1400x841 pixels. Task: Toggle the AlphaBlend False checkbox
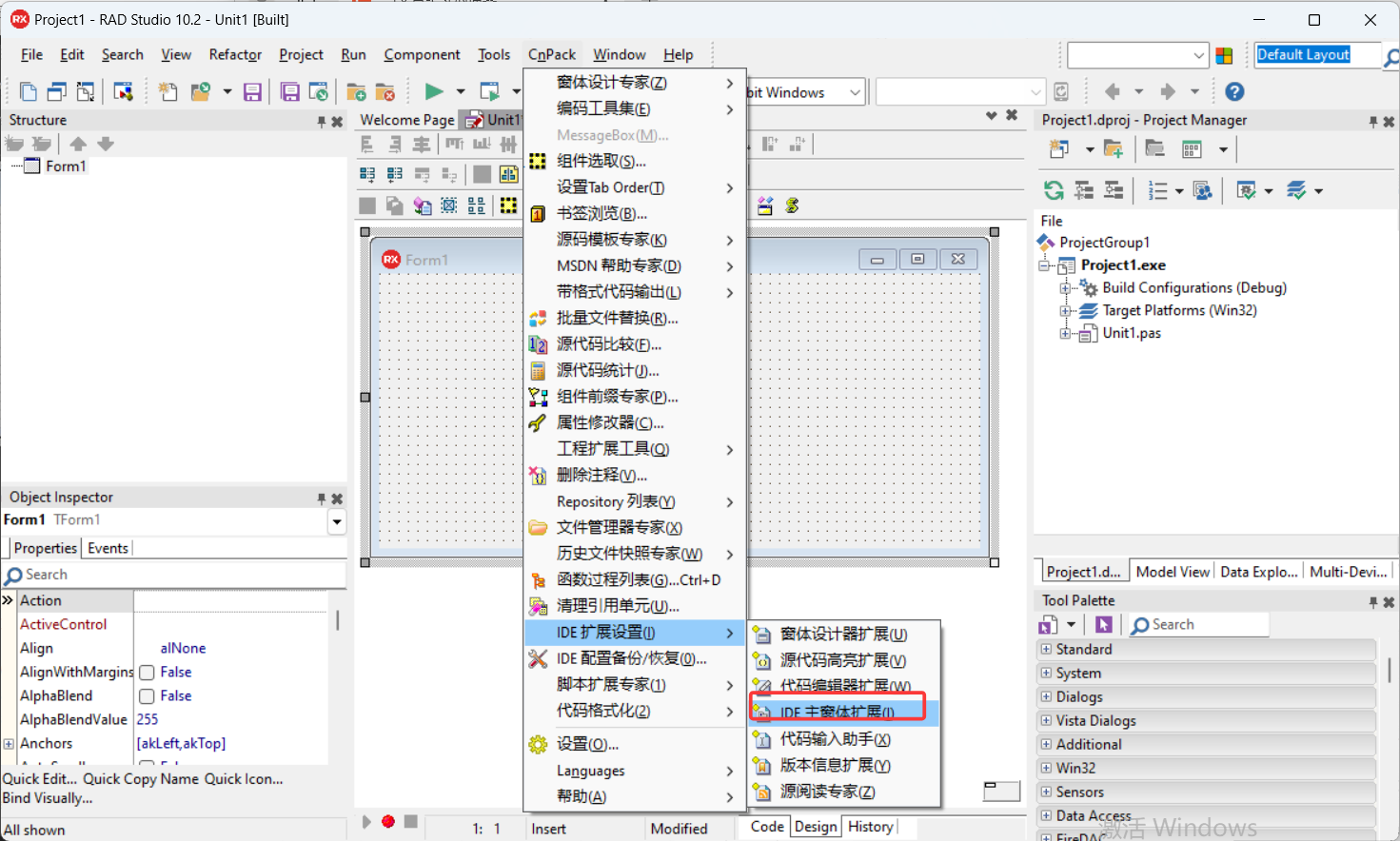point(148,696)
